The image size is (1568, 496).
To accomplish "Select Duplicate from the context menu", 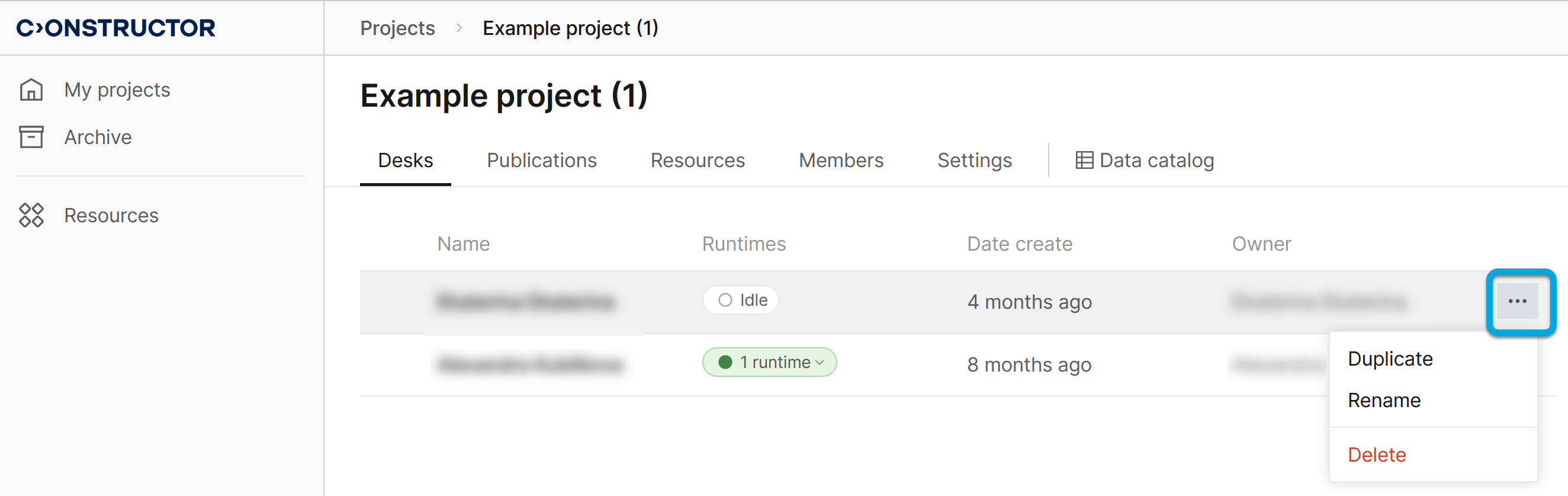I will tap(1390, 359).
